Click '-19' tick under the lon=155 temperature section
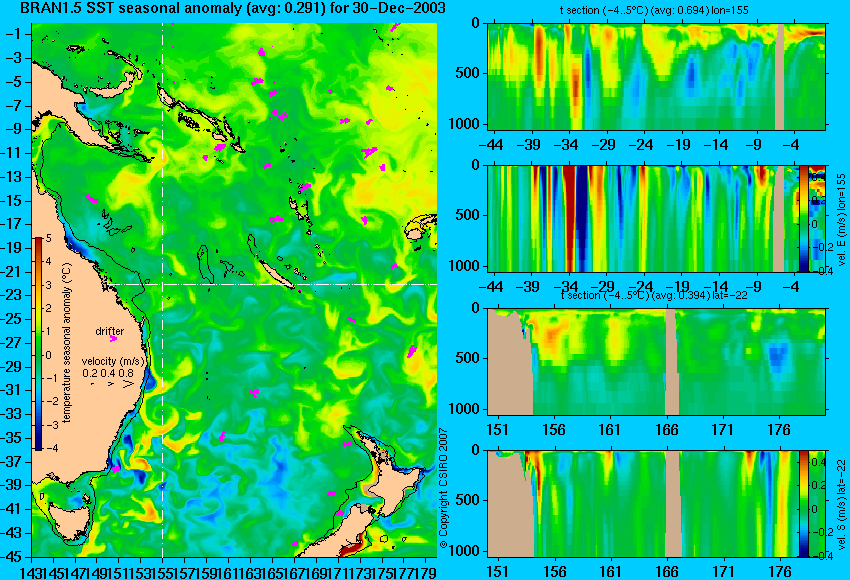 tap(679, 145)
